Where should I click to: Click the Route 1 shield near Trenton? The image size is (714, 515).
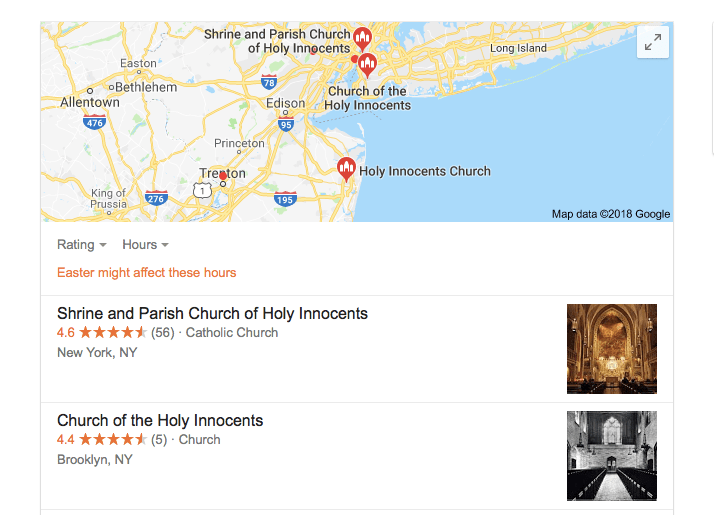point(203,189)
